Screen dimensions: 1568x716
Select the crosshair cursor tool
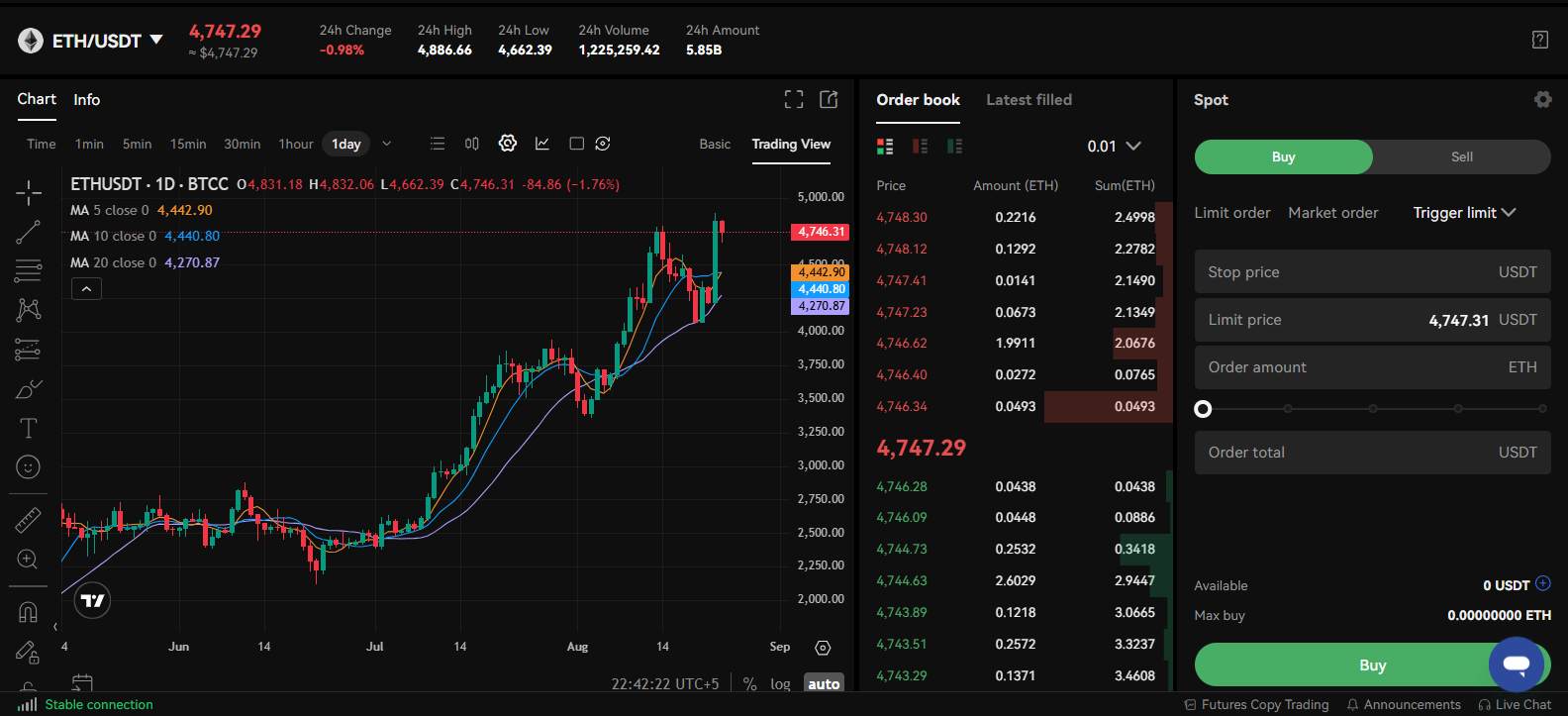point(28,192)
